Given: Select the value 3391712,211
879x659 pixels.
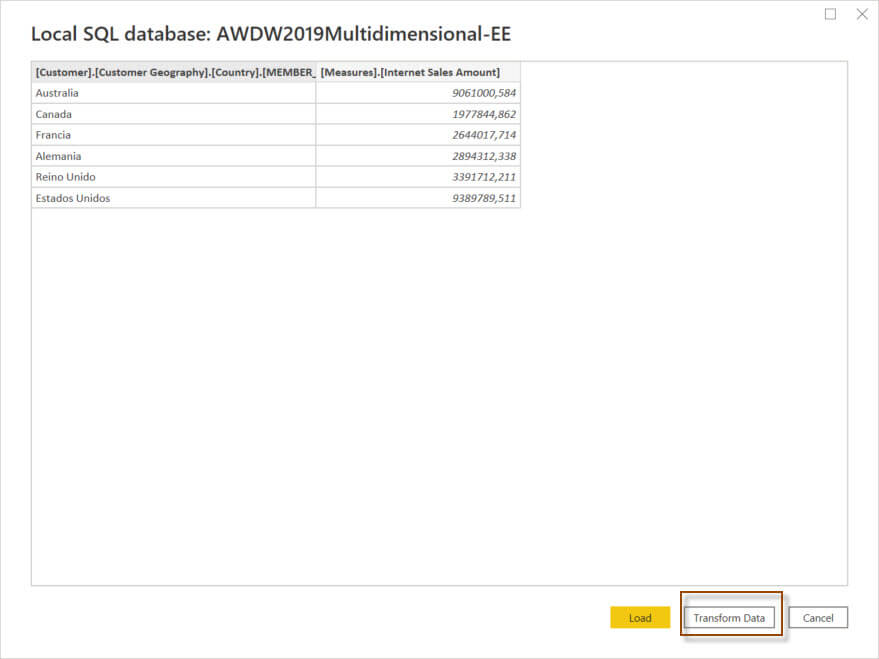Looking at the screenshot, I should click(484, 177).
